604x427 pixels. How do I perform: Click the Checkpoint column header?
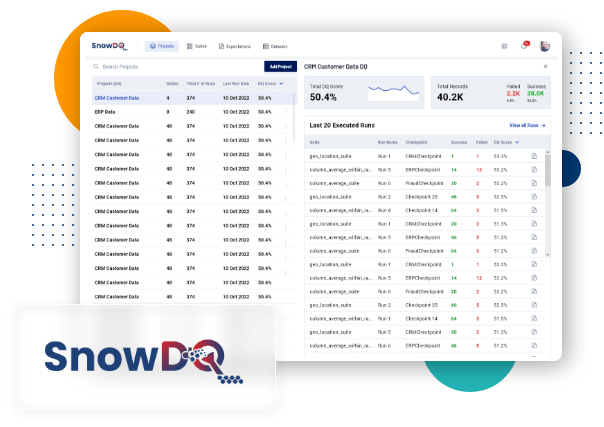(416, 142)
